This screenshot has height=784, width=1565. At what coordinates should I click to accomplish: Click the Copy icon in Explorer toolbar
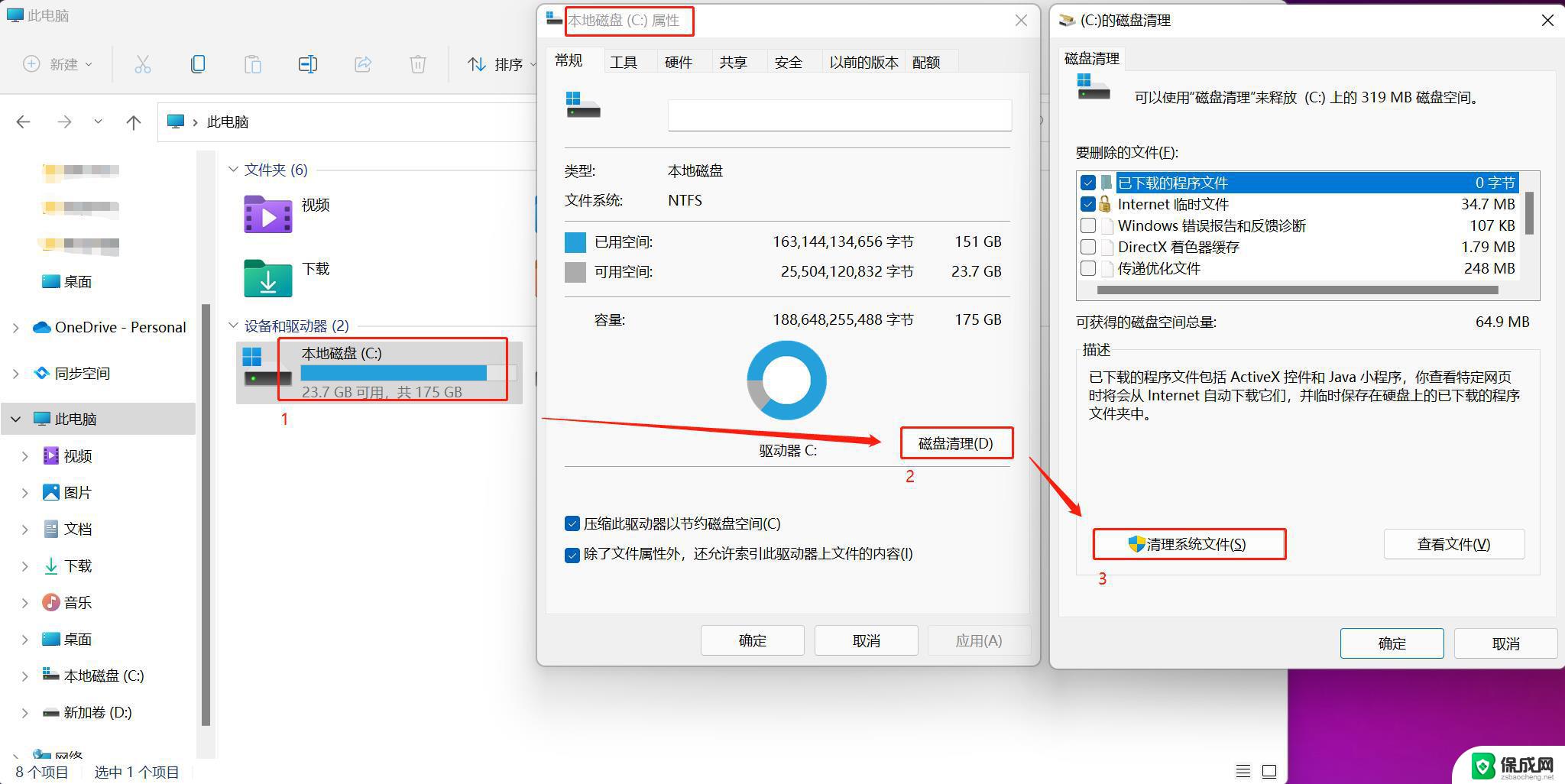[x=198, y=64]
